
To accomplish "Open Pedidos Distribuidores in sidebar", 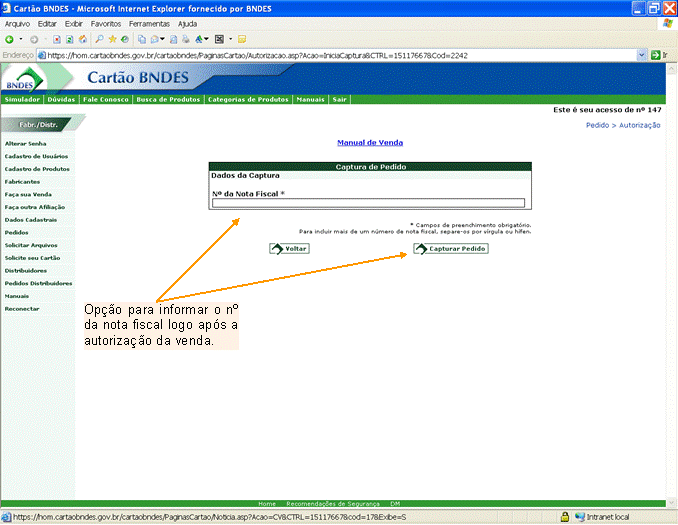I will (38, 284).
